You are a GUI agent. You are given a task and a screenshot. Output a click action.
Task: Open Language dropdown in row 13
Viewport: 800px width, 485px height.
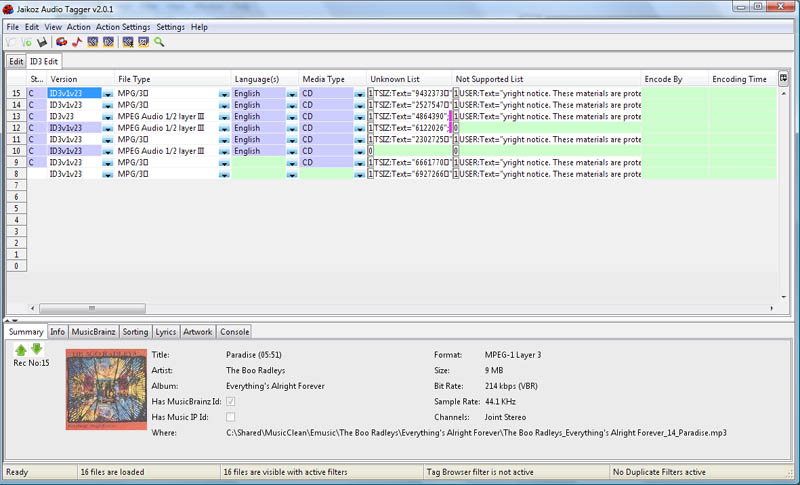point(291,117)
